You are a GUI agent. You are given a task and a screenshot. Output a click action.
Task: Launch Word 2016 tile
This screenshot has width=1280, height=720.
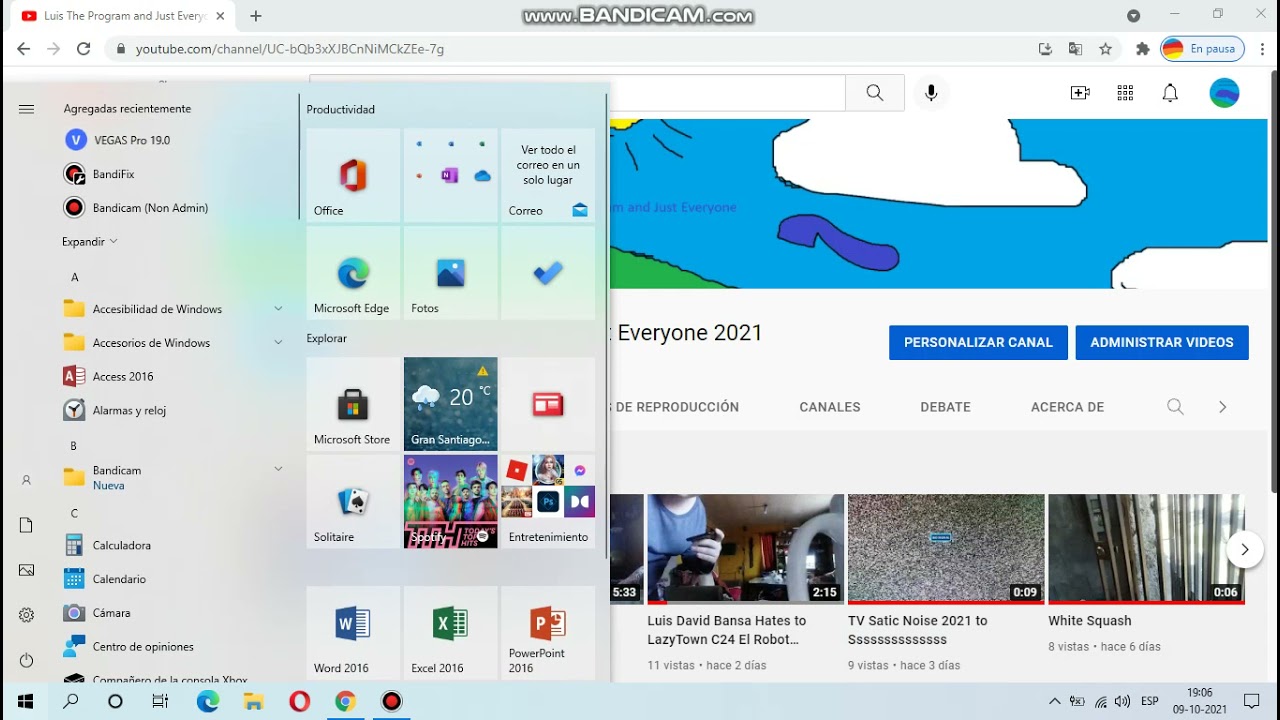click(x=353, y=633)
